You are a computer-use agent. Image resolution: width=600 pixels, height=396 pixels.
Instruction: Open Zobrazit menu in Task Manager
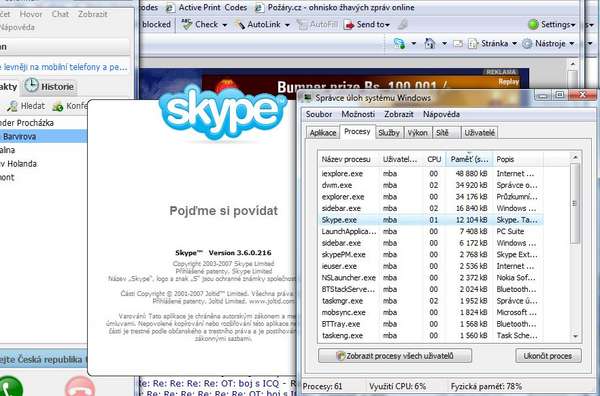[398, 114]
